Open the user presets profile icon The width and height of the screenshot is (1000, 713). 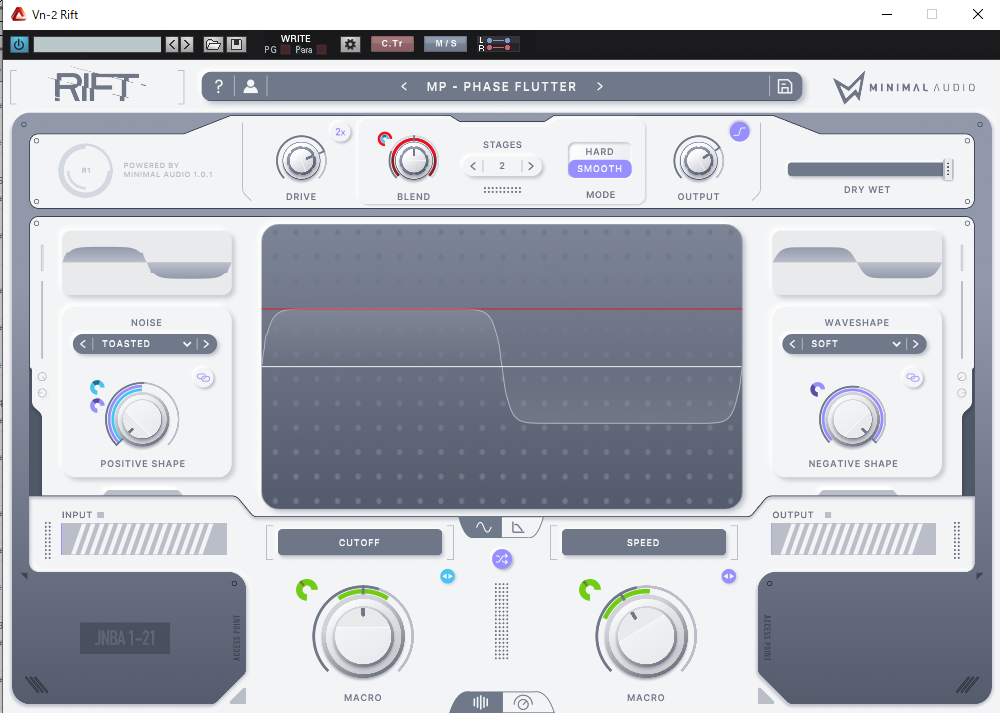pyautogui.click(x=251, y=86)
